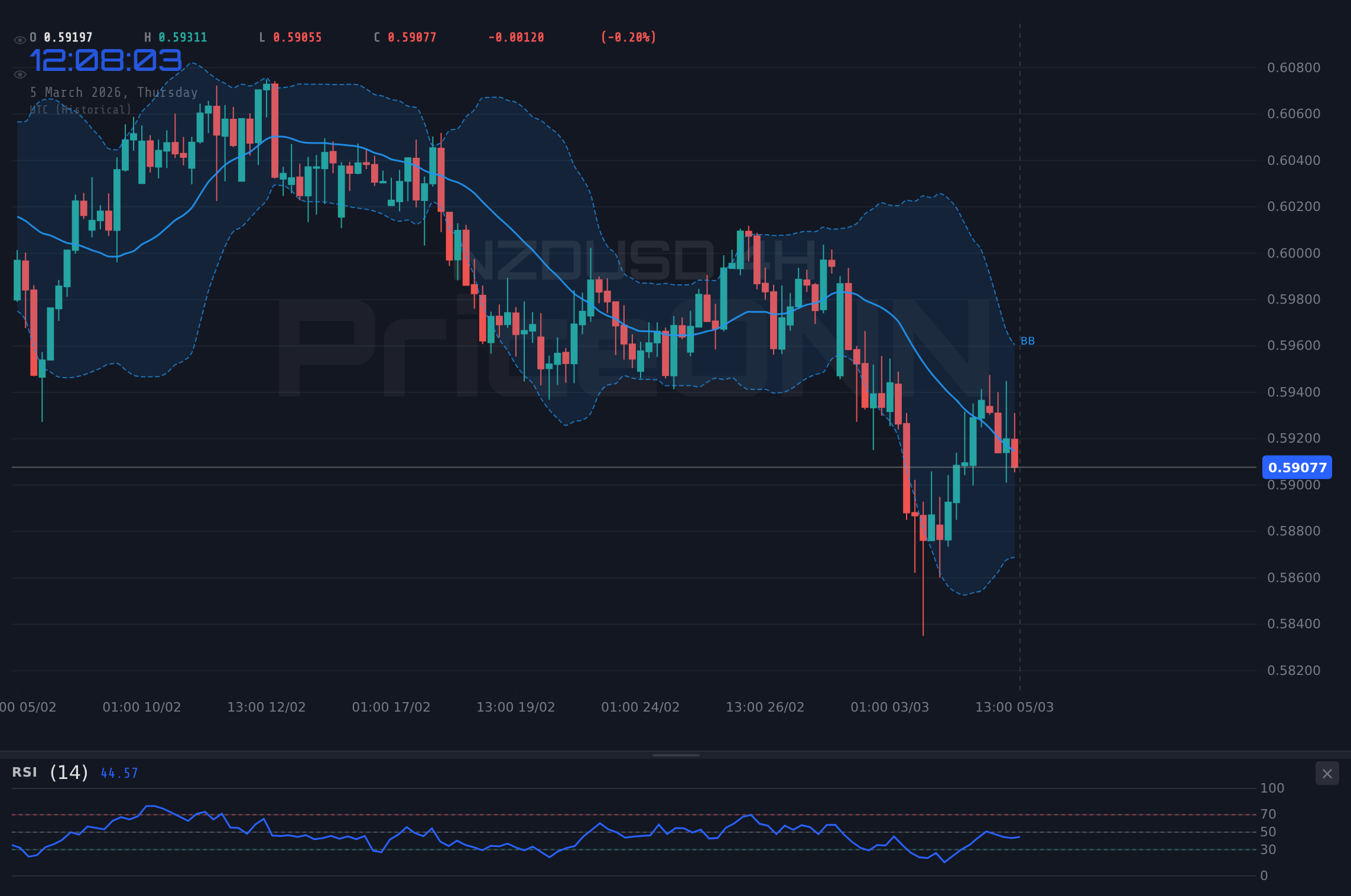Click the High value 0.59311

coord(183,37)
